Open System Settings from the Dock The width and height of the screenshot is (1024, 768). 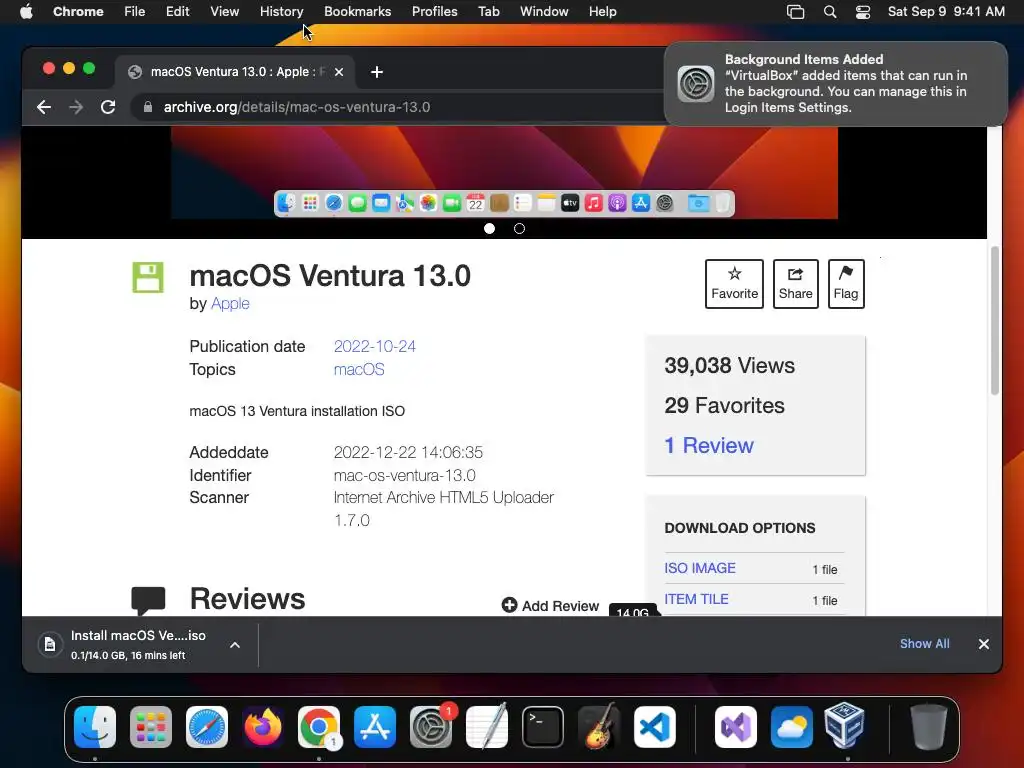[431, 727]
